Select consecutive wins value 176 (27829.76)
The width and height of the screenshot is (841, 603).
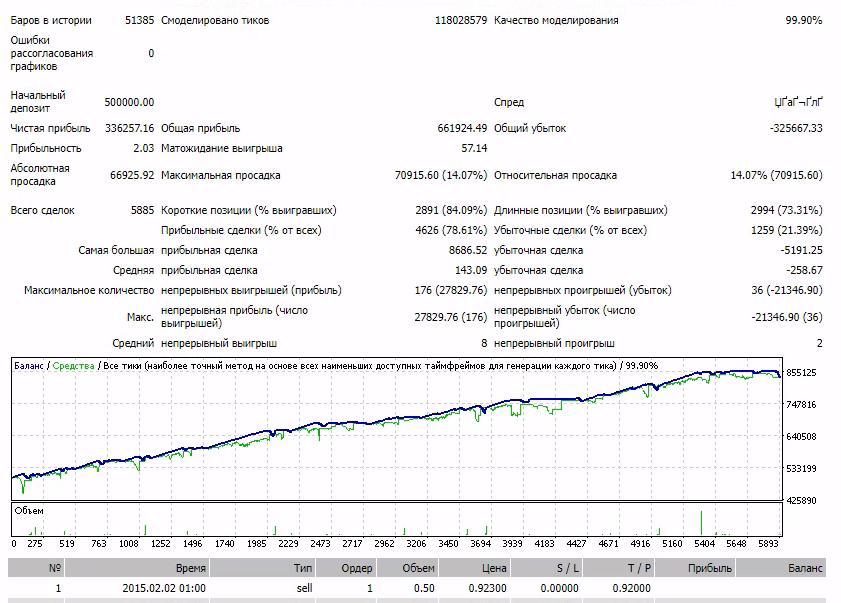[451, 290]
